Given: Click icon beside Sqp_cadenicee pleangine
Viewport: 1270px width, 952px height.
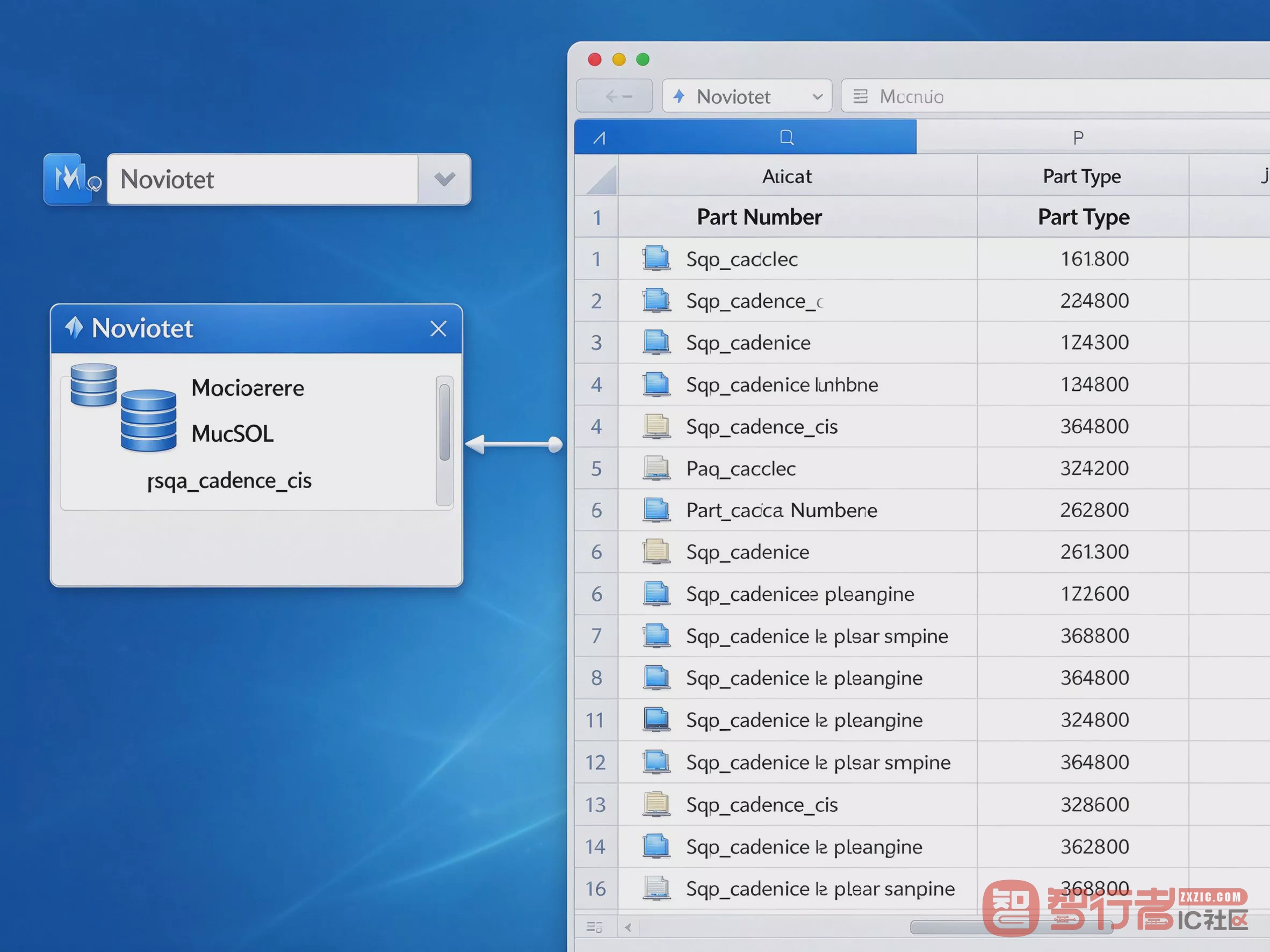Looking at the screenshot, I should click(x=656, y=594).
